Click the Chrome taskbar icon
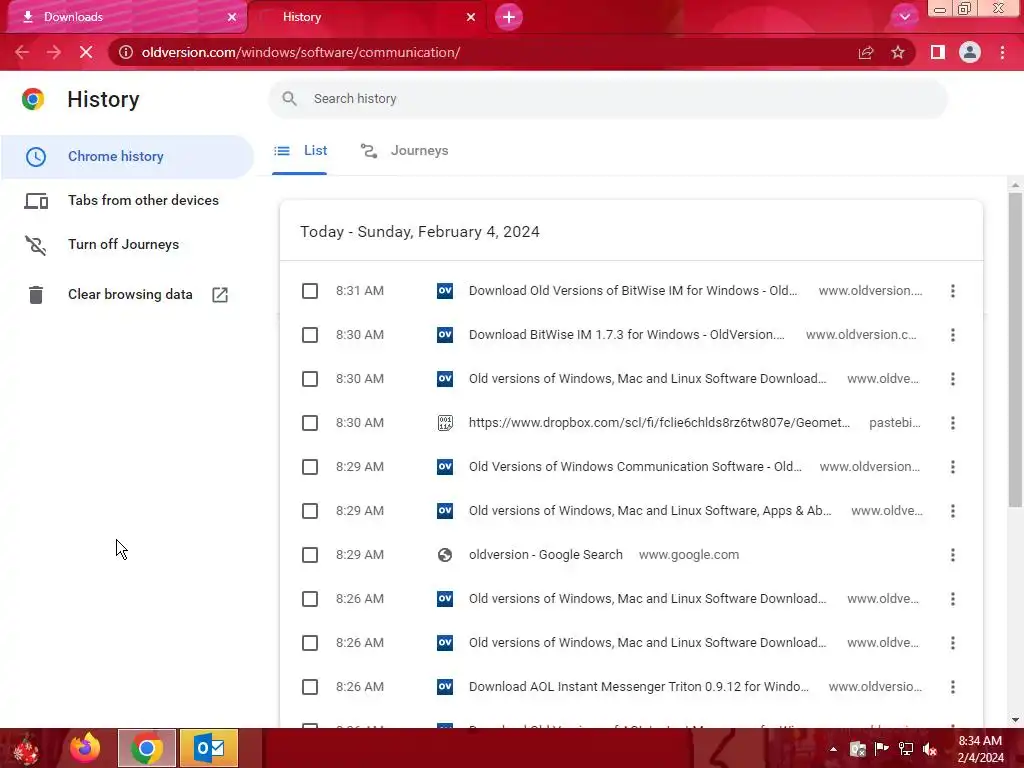This screenshot has width=1024, height=768. pos(147,748)
